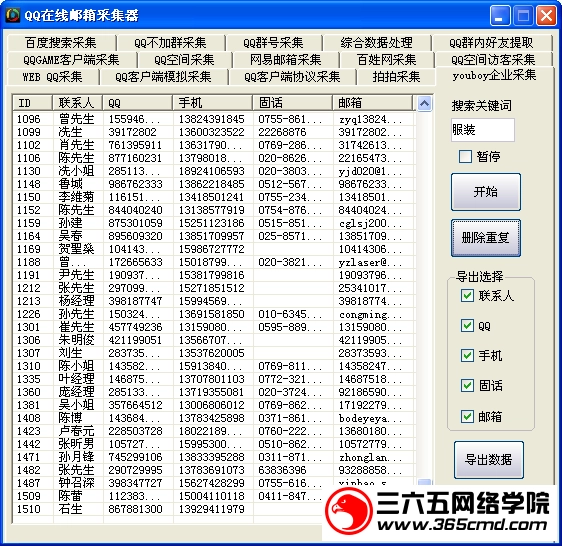Select the row for contact 杨经理
Image resolution: width=562 pixels, height=546 pixels.
(x=214, y=301)
